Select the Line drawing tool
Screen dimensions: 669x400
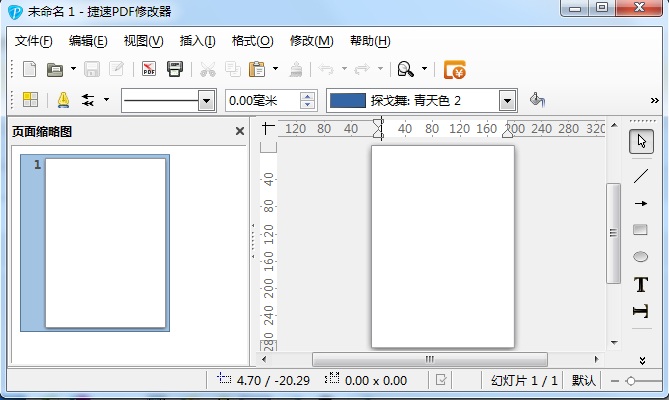[x=641, y=176]
